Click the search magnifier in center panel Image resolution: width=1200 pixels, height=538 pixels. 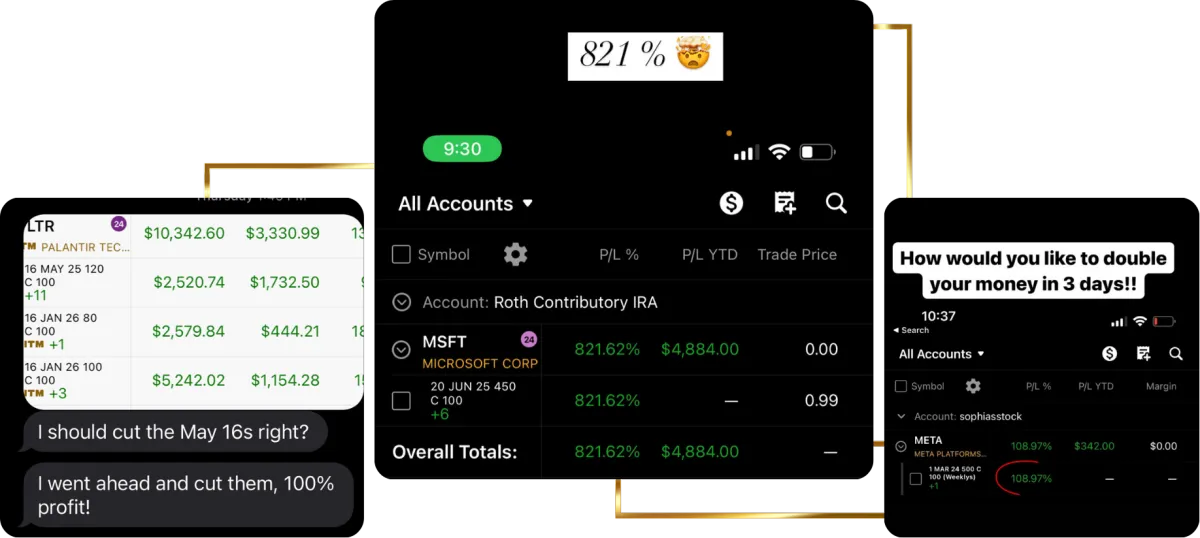837,203
